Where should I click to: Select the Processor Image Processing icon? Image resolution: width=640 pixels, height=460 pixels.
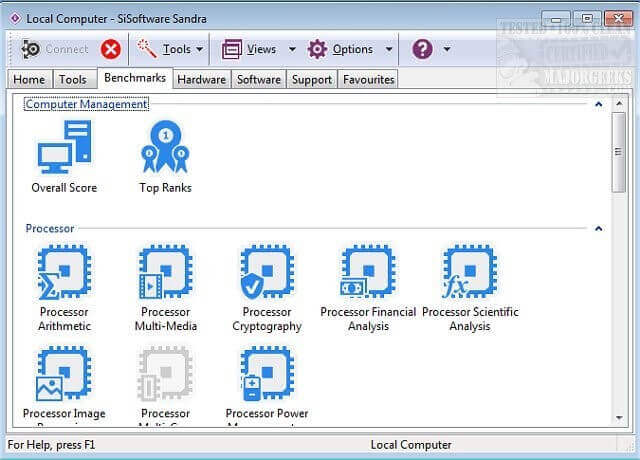[x=63, y=374]
